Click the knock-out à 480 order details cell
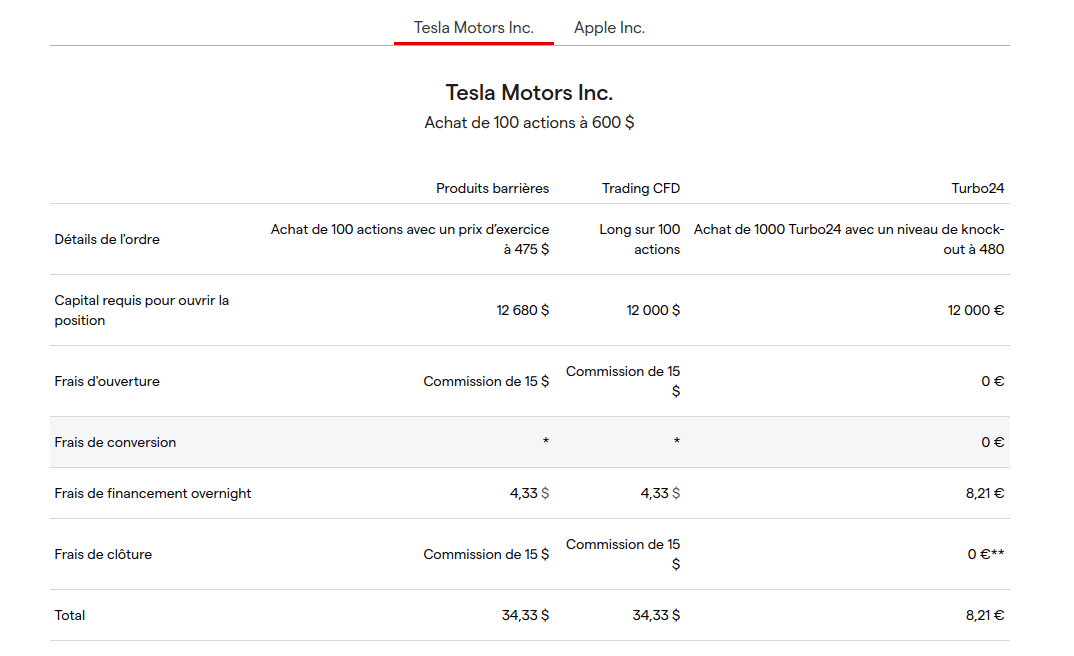 pos(849,239)
